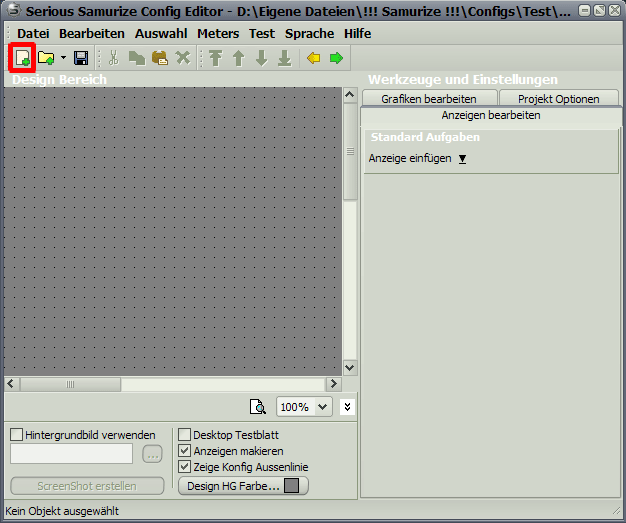Image resolution: width=626 pixels, height=523 pixels.
Task: Save config with floppy disk icon
Action: (81, 58)
